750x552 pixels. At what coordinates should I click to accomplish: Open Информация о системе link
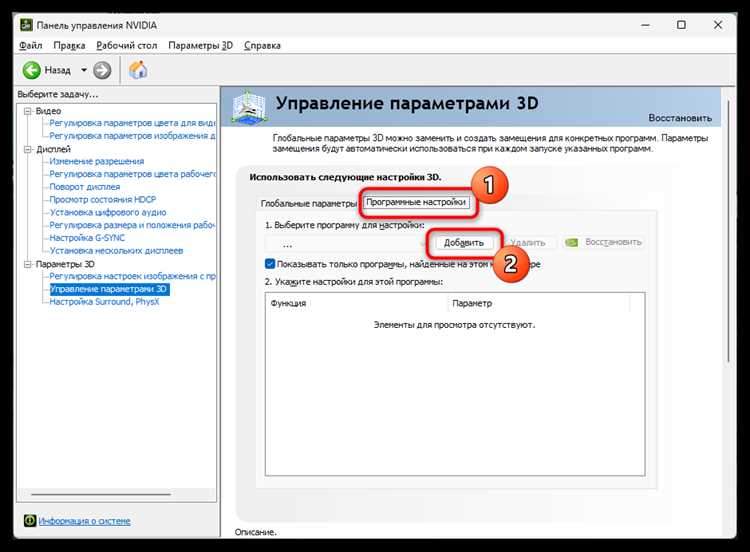click(85, 521)
